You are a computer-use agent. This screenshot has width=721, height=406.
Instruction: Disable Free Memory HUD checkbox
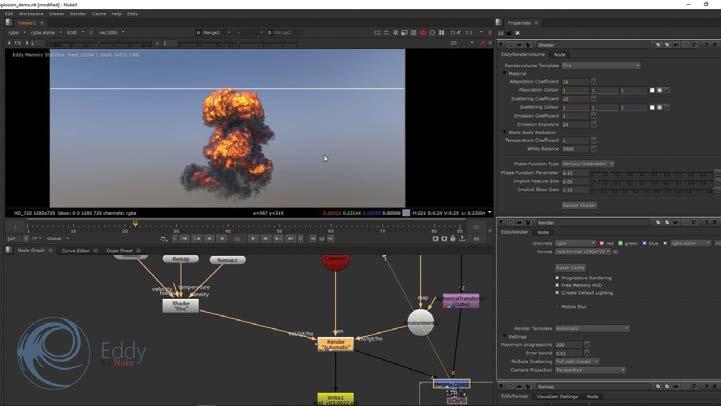(557, 285)
